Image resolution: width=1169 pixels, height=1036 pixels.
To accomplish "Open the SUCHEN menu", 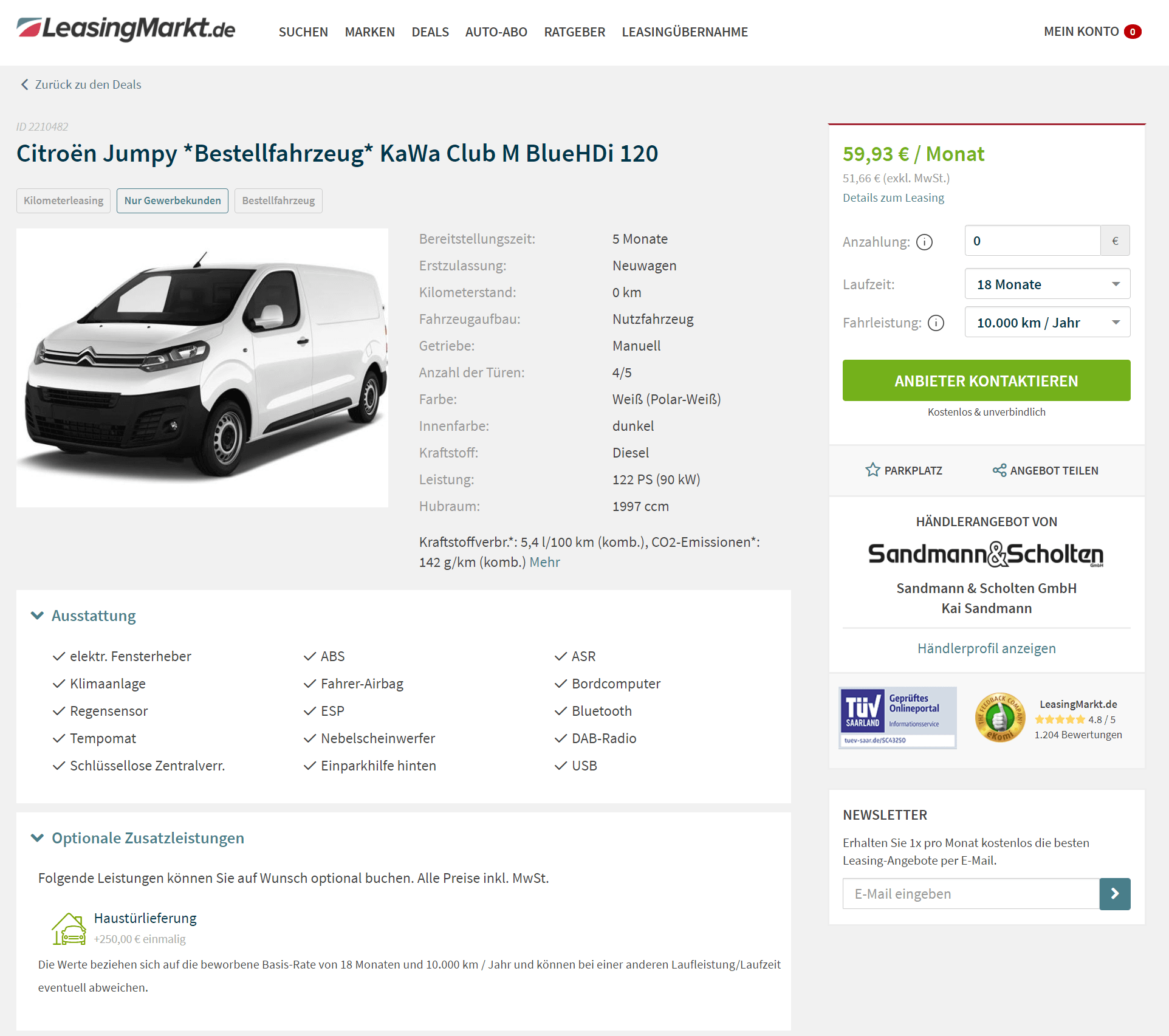I will pyautogui.click(x=303, y=32).
